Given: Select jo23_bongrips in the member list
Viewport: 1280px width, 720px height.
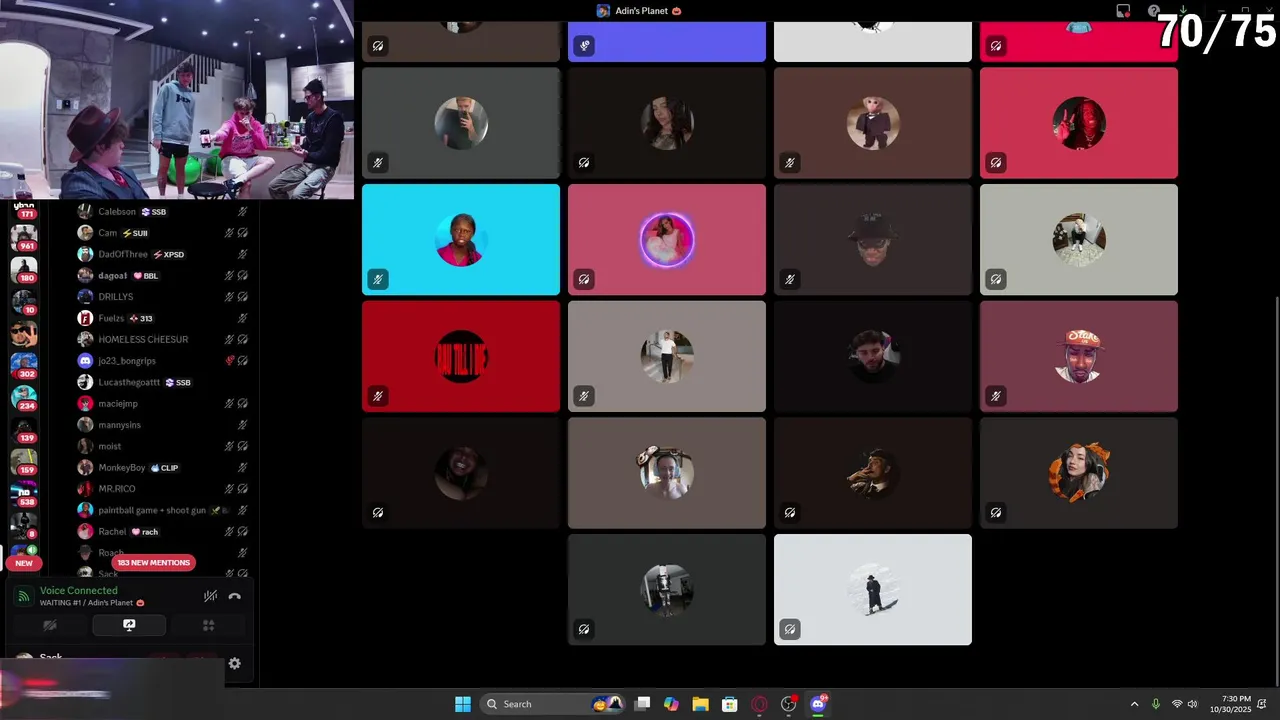Looking at the screenshot, I should coord(163,360).
